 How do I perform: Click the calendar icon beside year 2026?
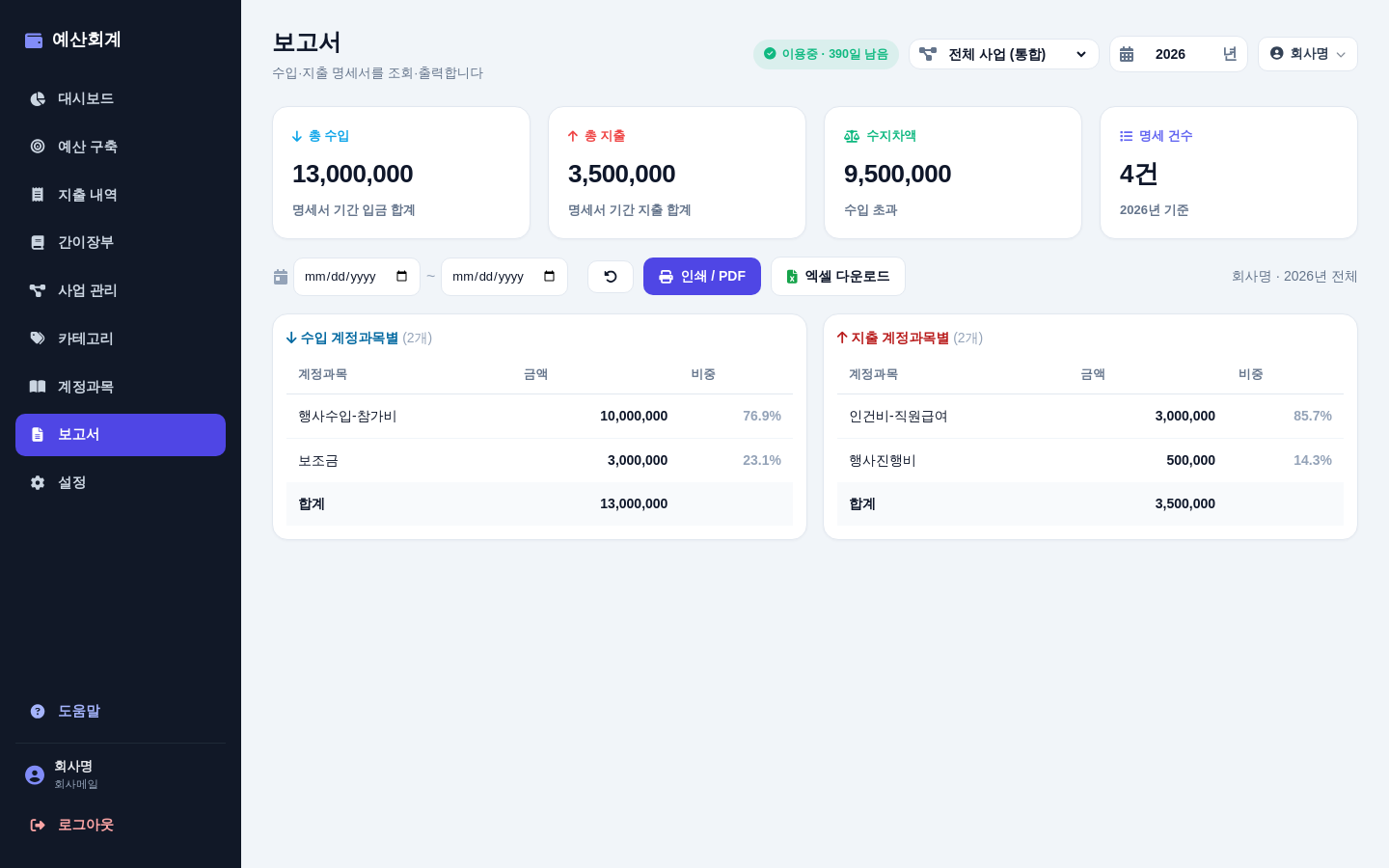[1127, 54]
